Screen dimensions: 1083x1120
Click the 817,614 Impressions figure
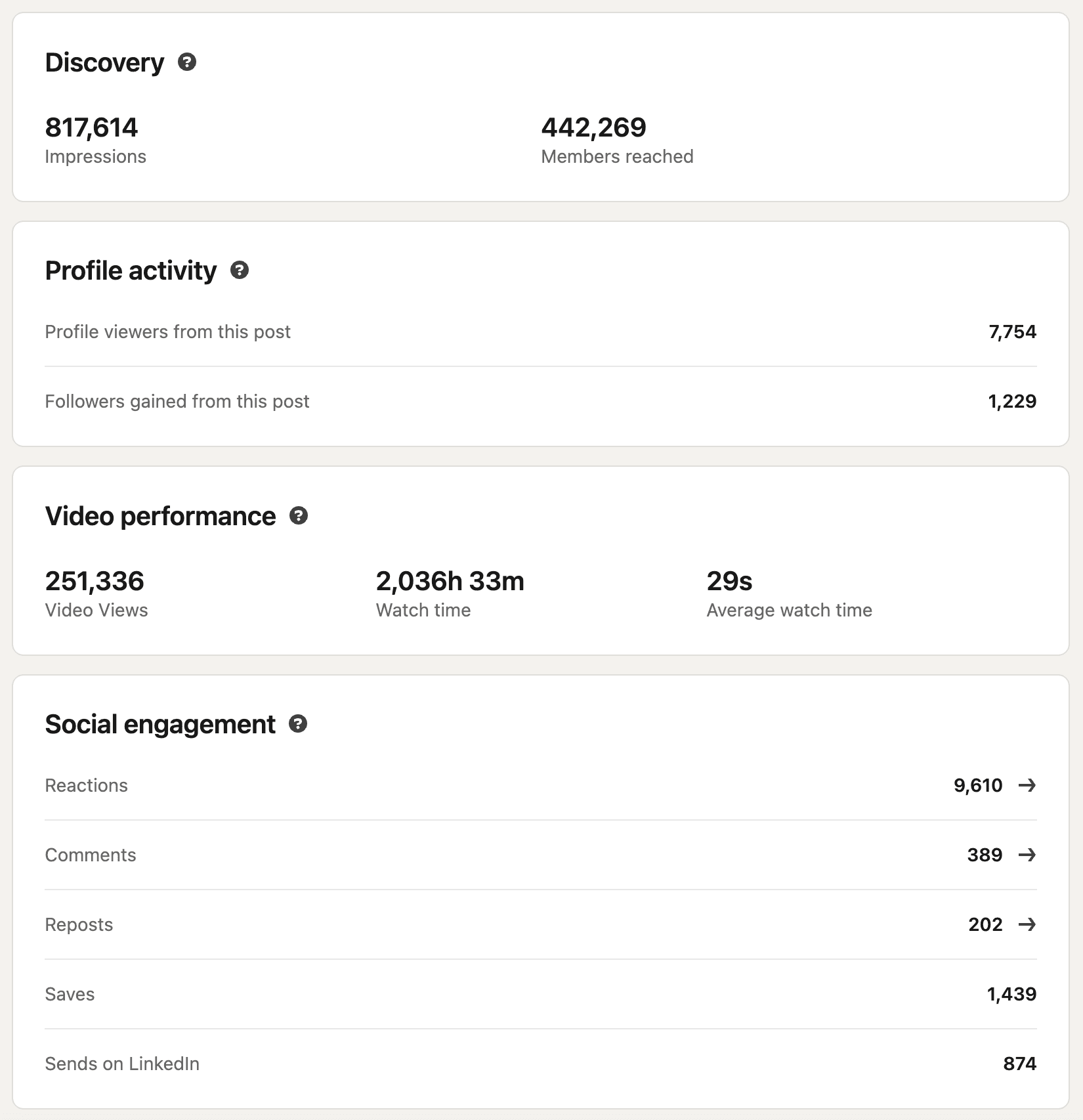tap(91, 127)
